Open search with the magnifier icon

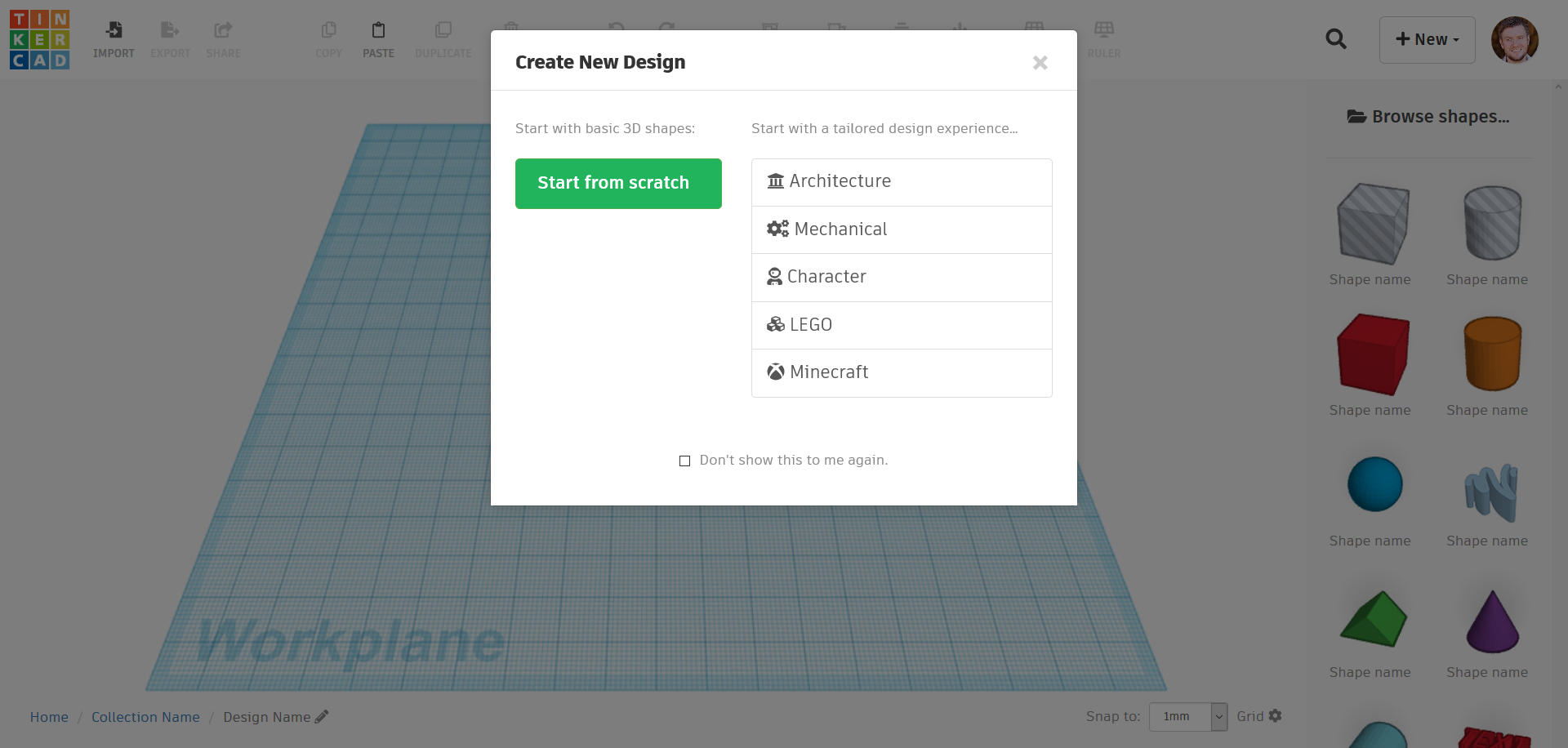click(x=1336, y=39)
